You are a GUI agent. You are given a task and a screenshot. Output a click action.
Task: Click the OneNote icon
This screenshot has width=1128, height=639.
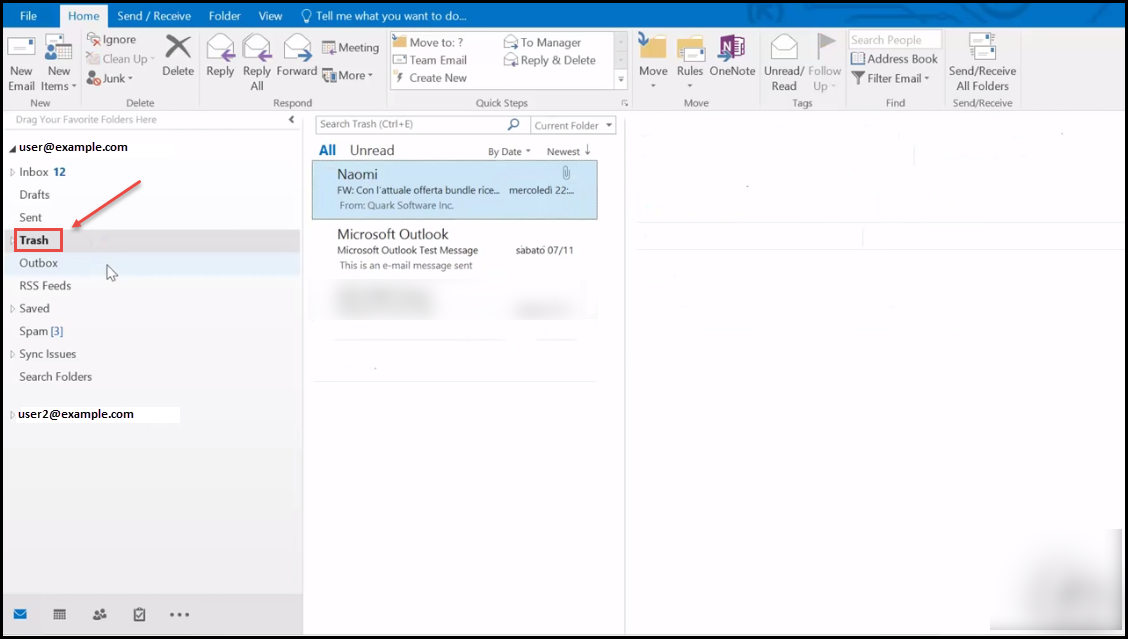[732, 47]
